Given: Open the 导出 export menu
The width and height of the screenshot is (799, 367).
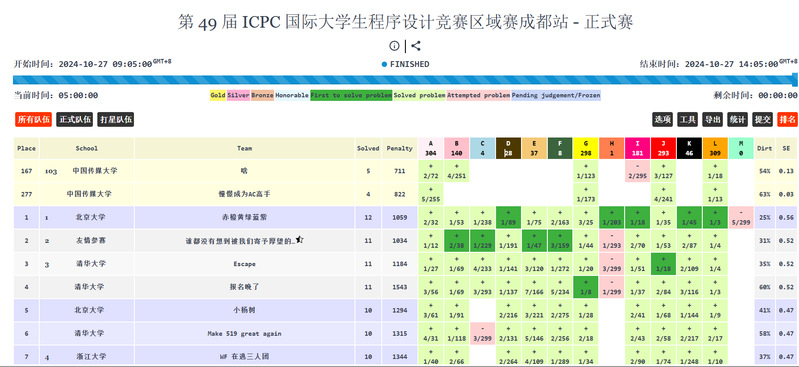Looking at the screenshot, I should tap(712, 120).
